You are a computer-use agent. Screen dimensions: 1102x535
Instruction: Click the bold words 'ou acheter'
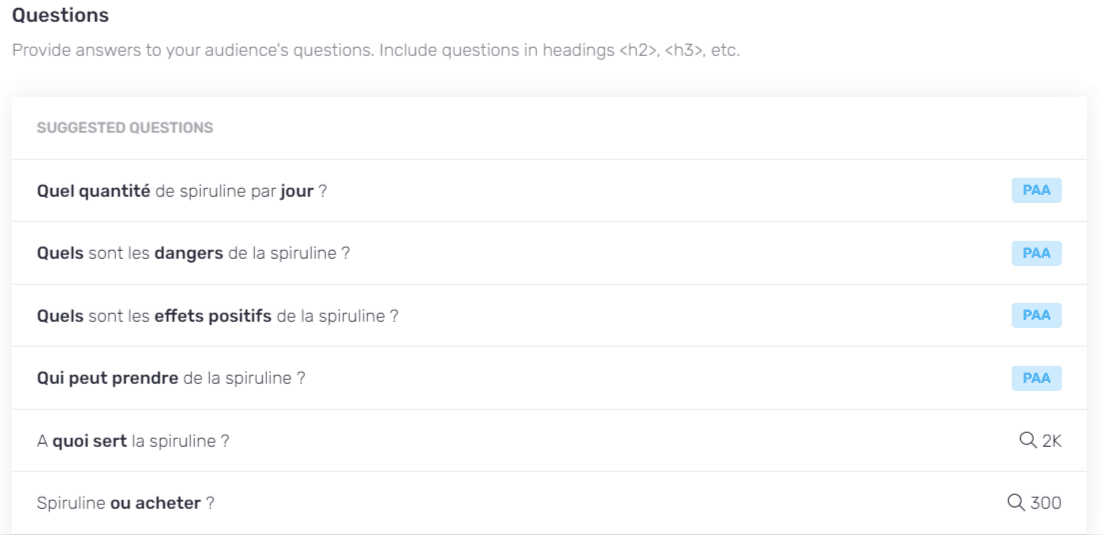[155, 503]
